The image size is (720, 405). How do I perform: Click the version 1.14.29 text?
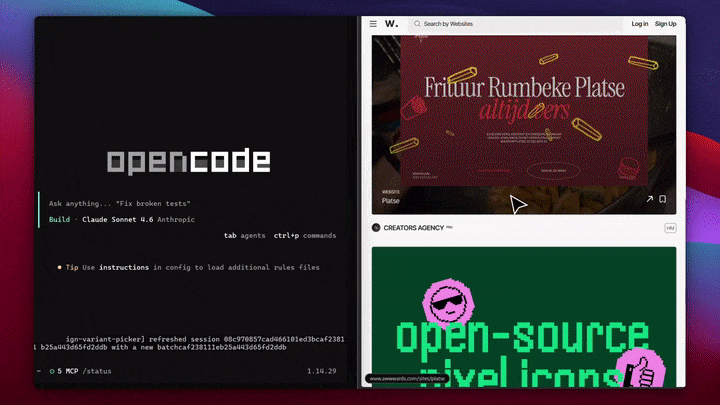click(x=321, y=371)
